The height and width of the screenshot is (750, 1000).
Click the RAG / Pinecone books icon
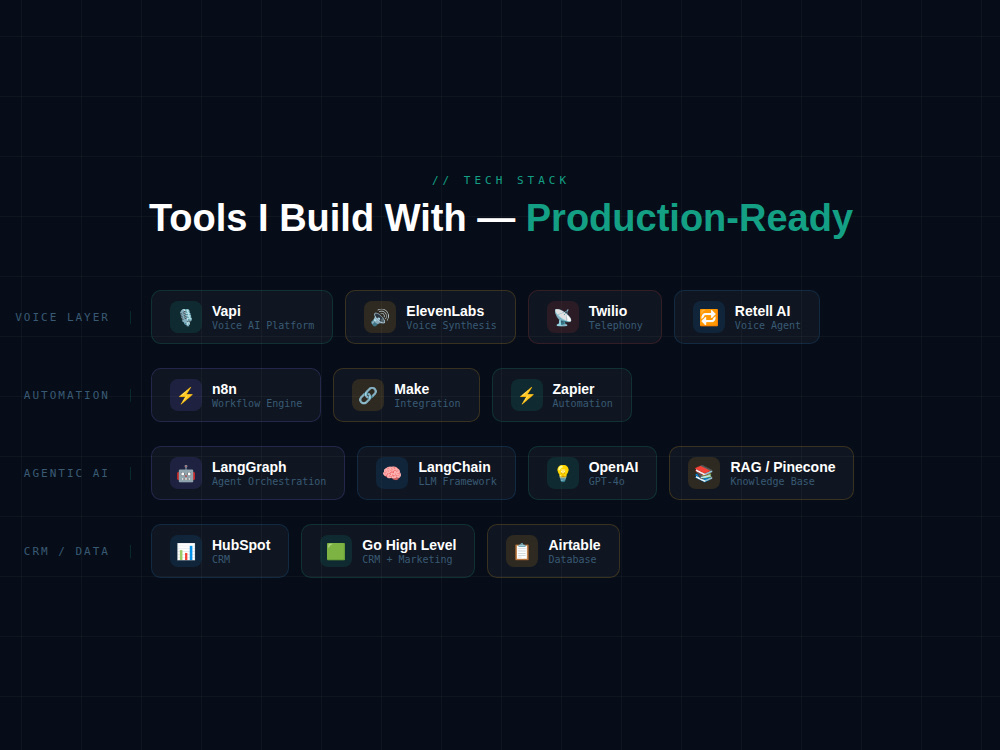click(704, 473)
